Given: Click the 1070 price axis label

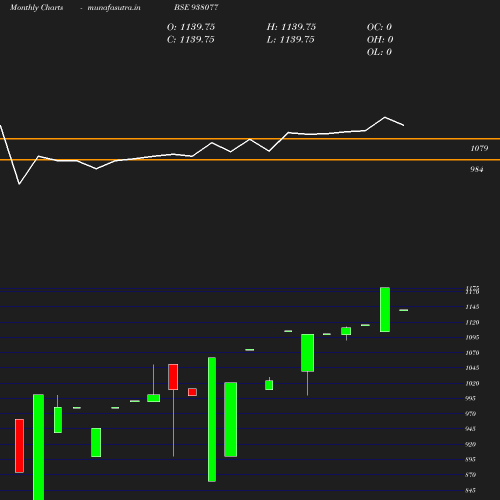Looking at the screenshot, I should click(x=472, y=353).
